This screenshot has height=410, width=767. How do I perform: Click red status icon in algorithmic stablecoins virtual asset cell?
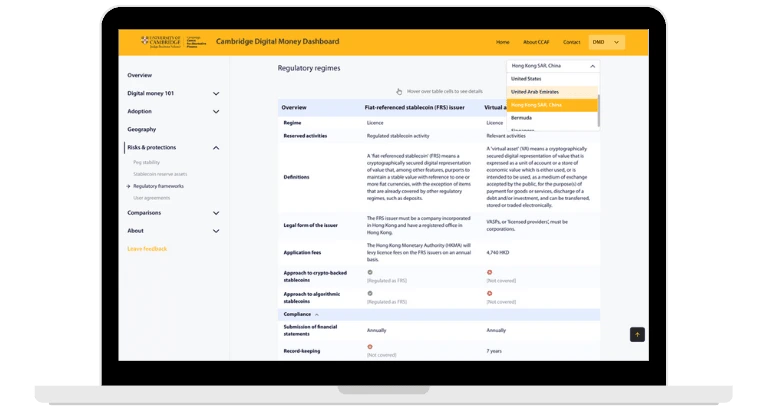(489, 294)
